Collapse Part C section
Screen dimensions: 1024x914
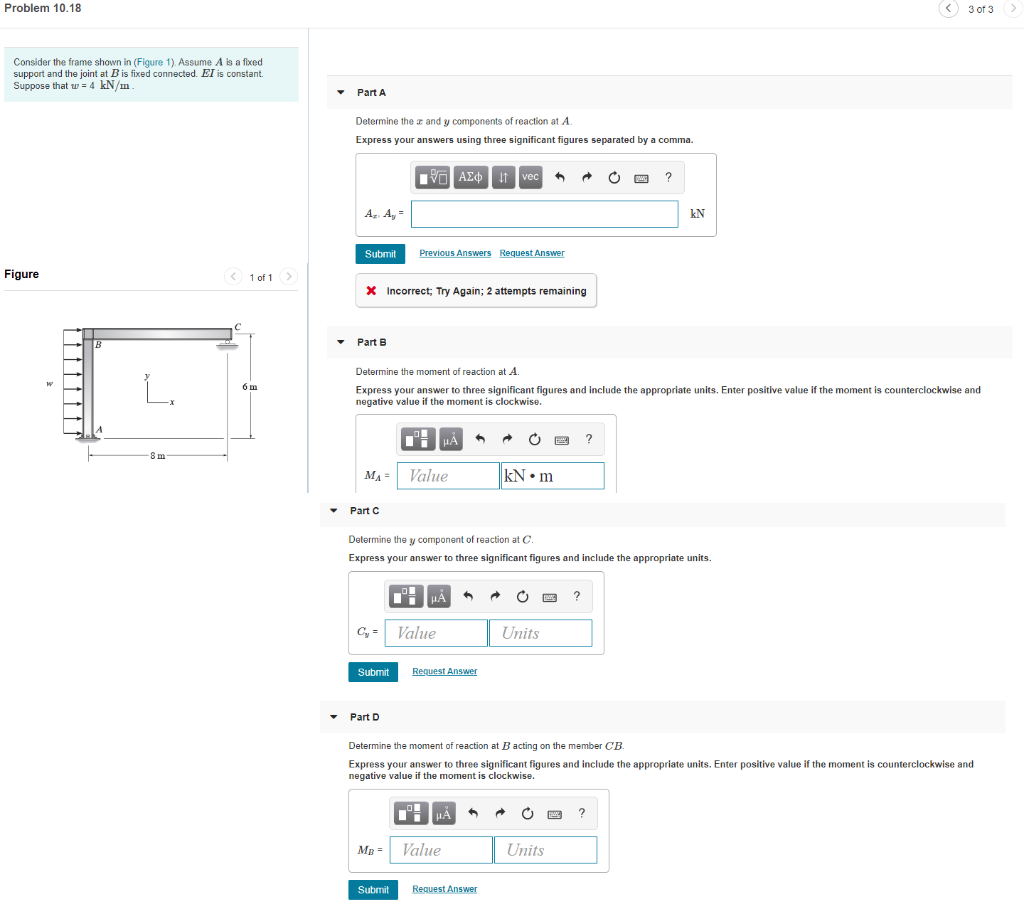click(x=334, y=511)
